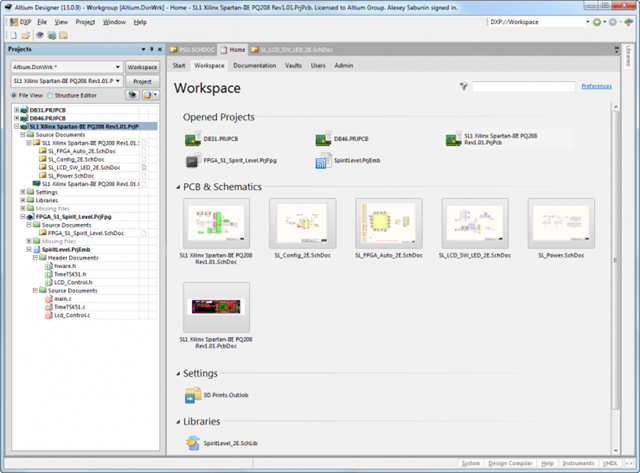The image size is (640, 473).
Task: Switch to the Users tab
Action: (318, 65)
